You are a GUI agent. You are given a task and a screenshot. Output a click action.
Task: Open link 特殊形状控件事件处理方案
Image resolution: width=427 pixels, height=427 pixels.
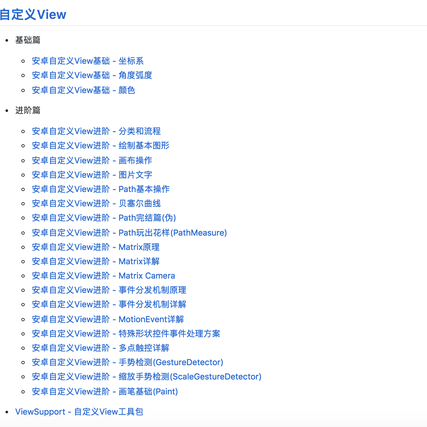(x=169, y=334)
